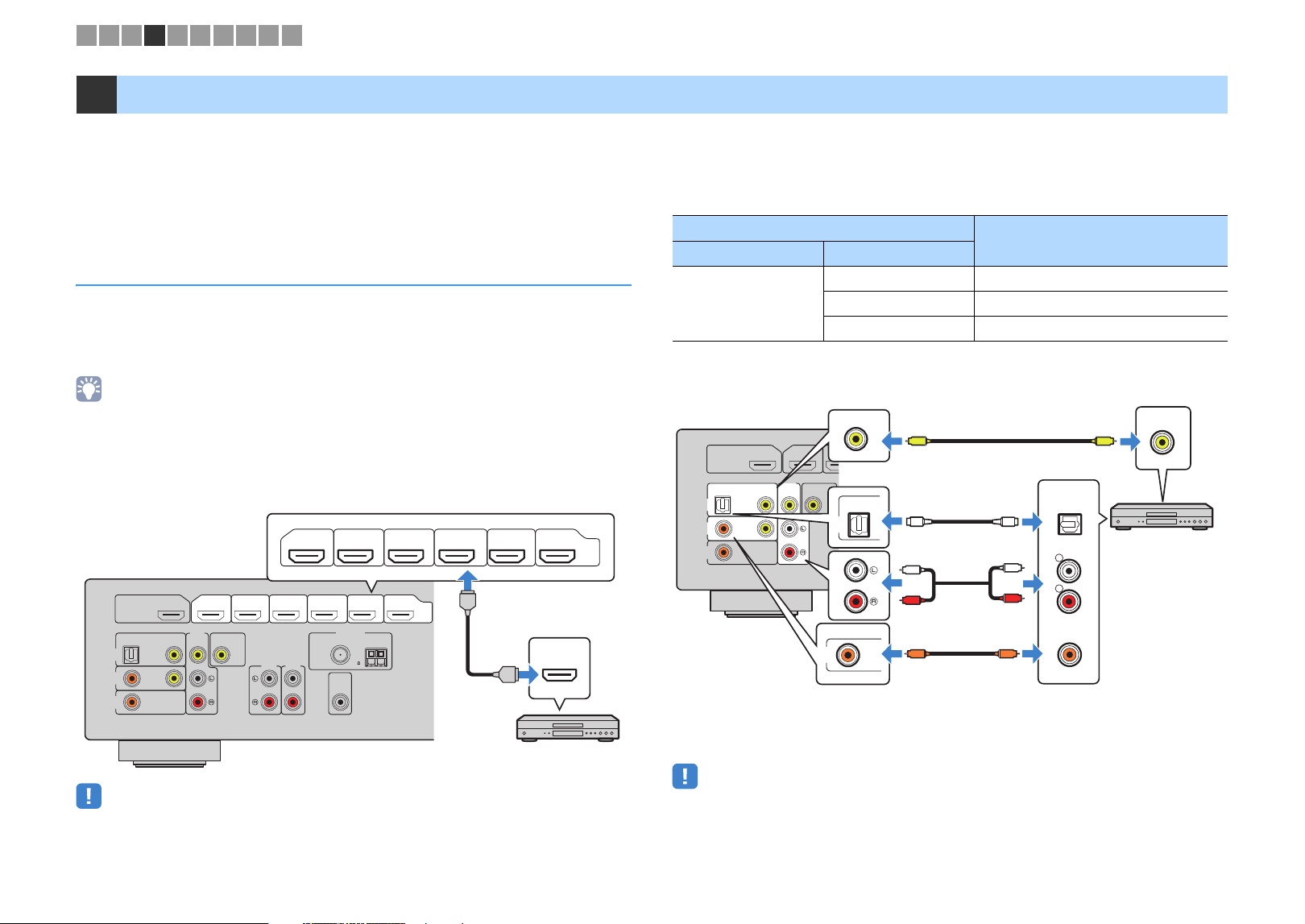Click the HDMI output port on the player callout
The width and height of the screenshot is (1305, 924).
click(559, 668)
